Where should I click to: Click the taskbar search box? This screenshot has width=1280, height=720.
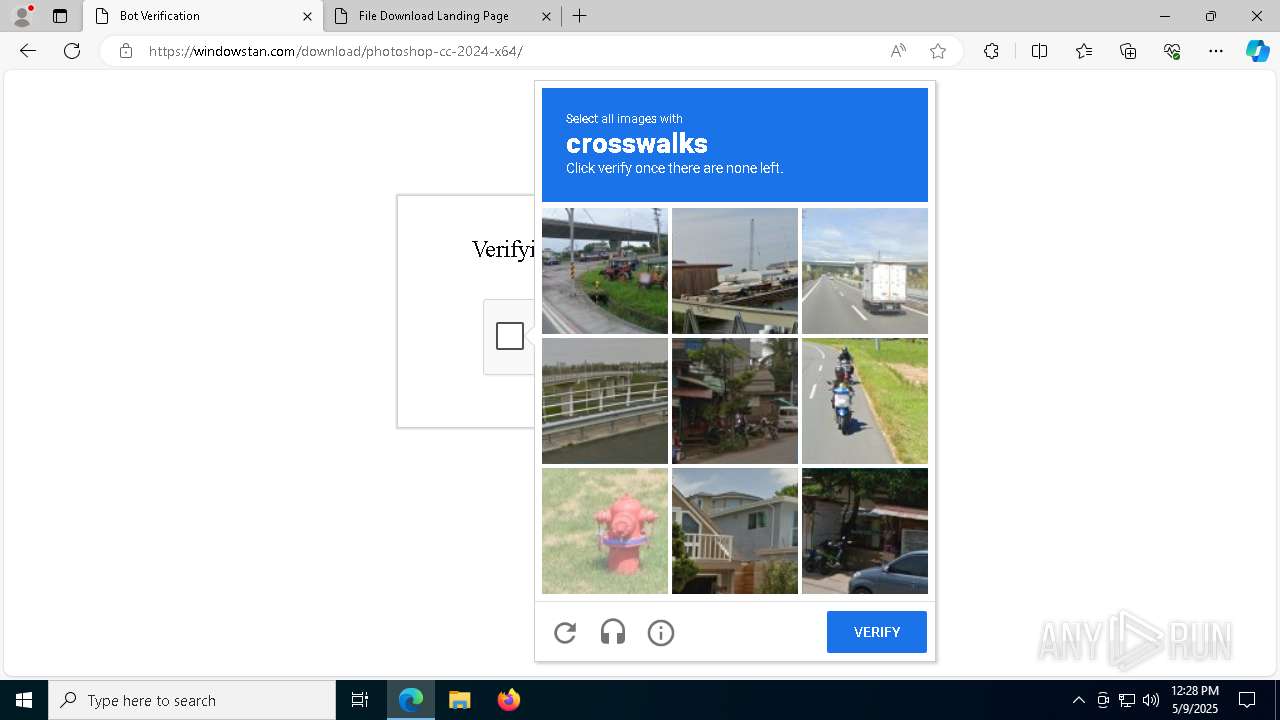[192, 700]
